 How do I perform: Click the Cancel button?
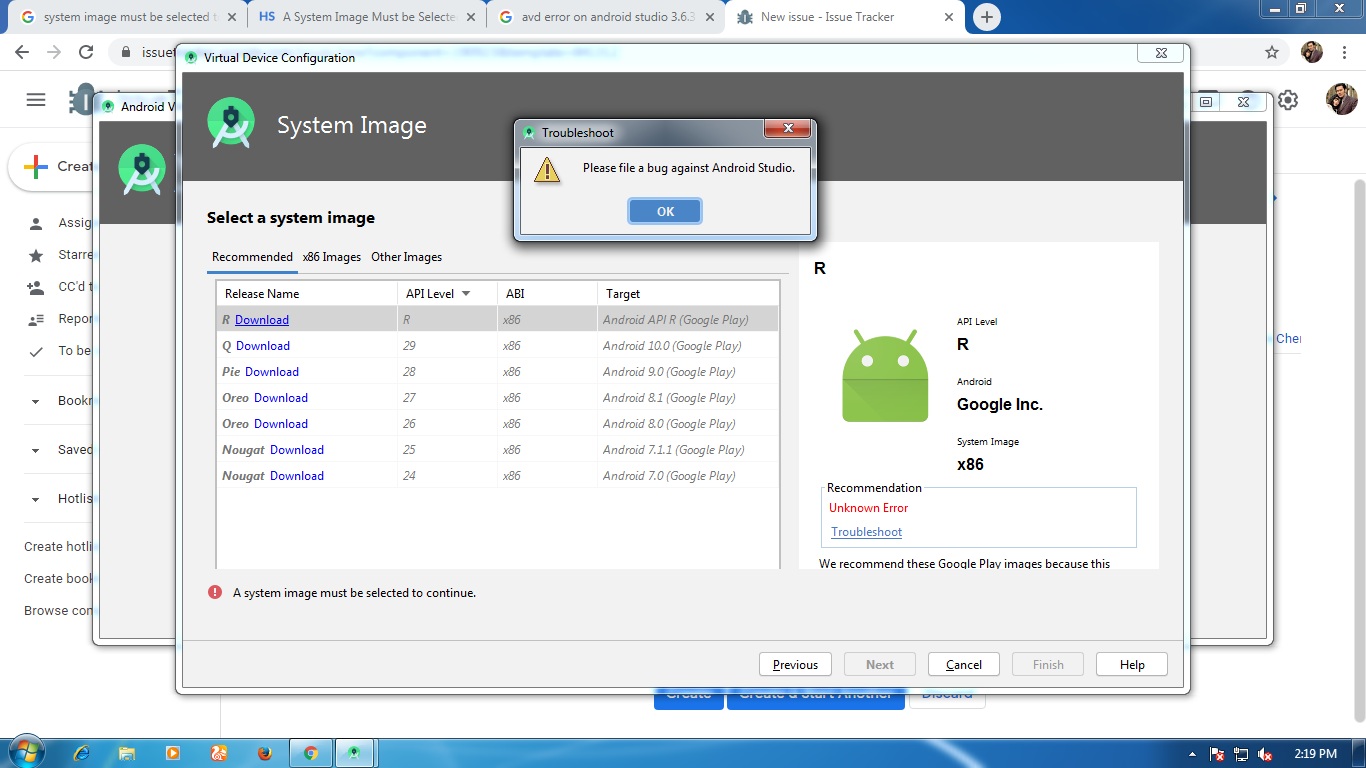[963, 665]
